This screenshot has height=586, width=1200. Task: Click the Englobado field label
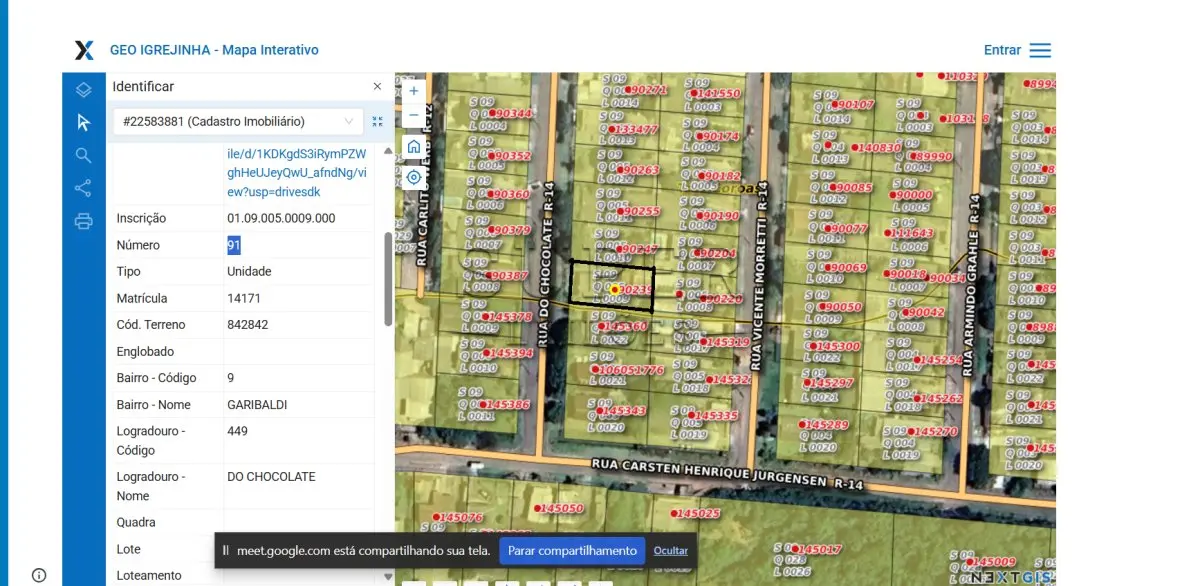145,351
